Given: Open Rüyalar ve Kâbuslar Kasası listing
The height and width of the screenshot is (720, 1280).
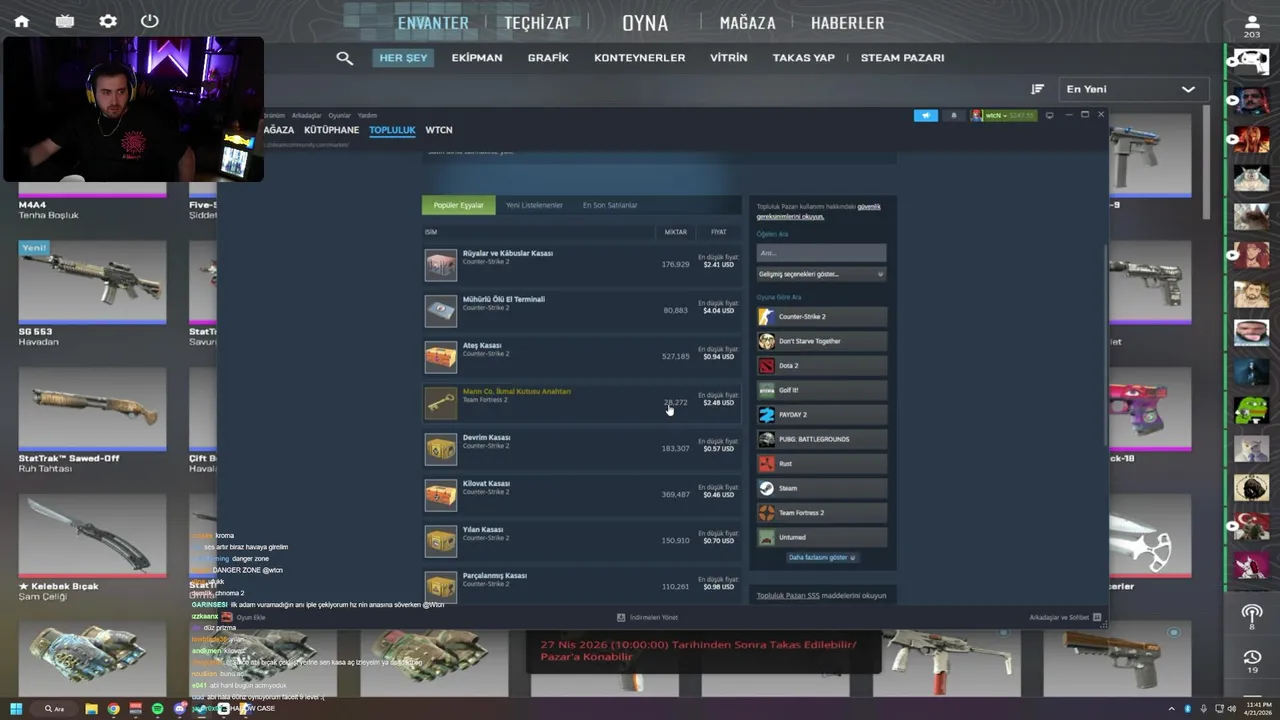Looking at the screenshot, I should click(580, 265).
